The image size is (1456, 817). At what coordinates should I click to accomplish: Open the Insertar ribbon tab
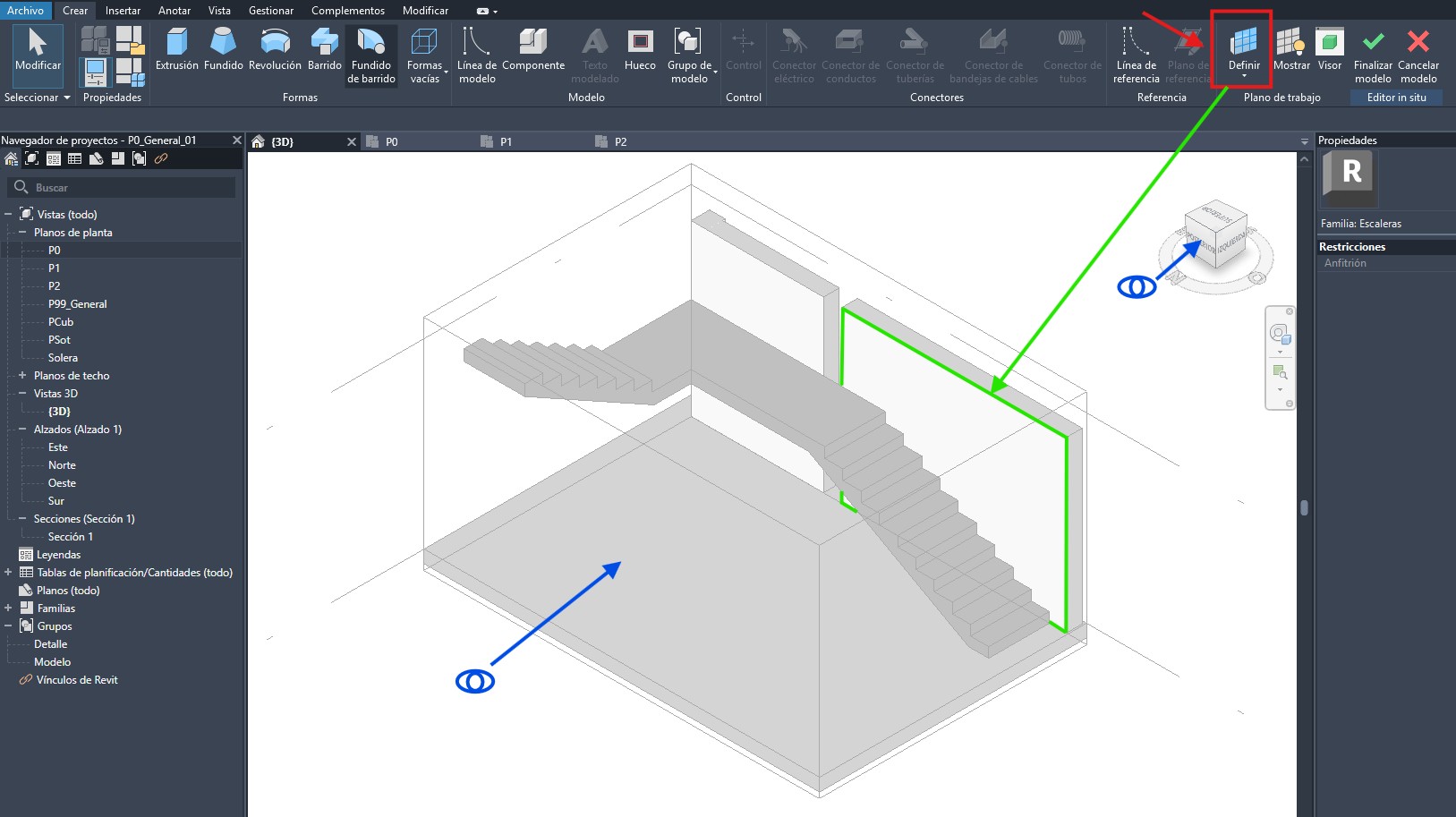tap(123, 11)
